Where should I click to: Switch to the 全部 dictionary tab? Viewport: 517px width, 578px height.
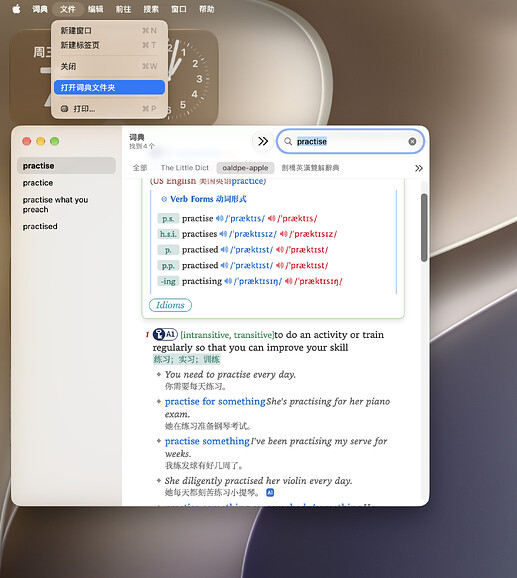tap(140, 168)
